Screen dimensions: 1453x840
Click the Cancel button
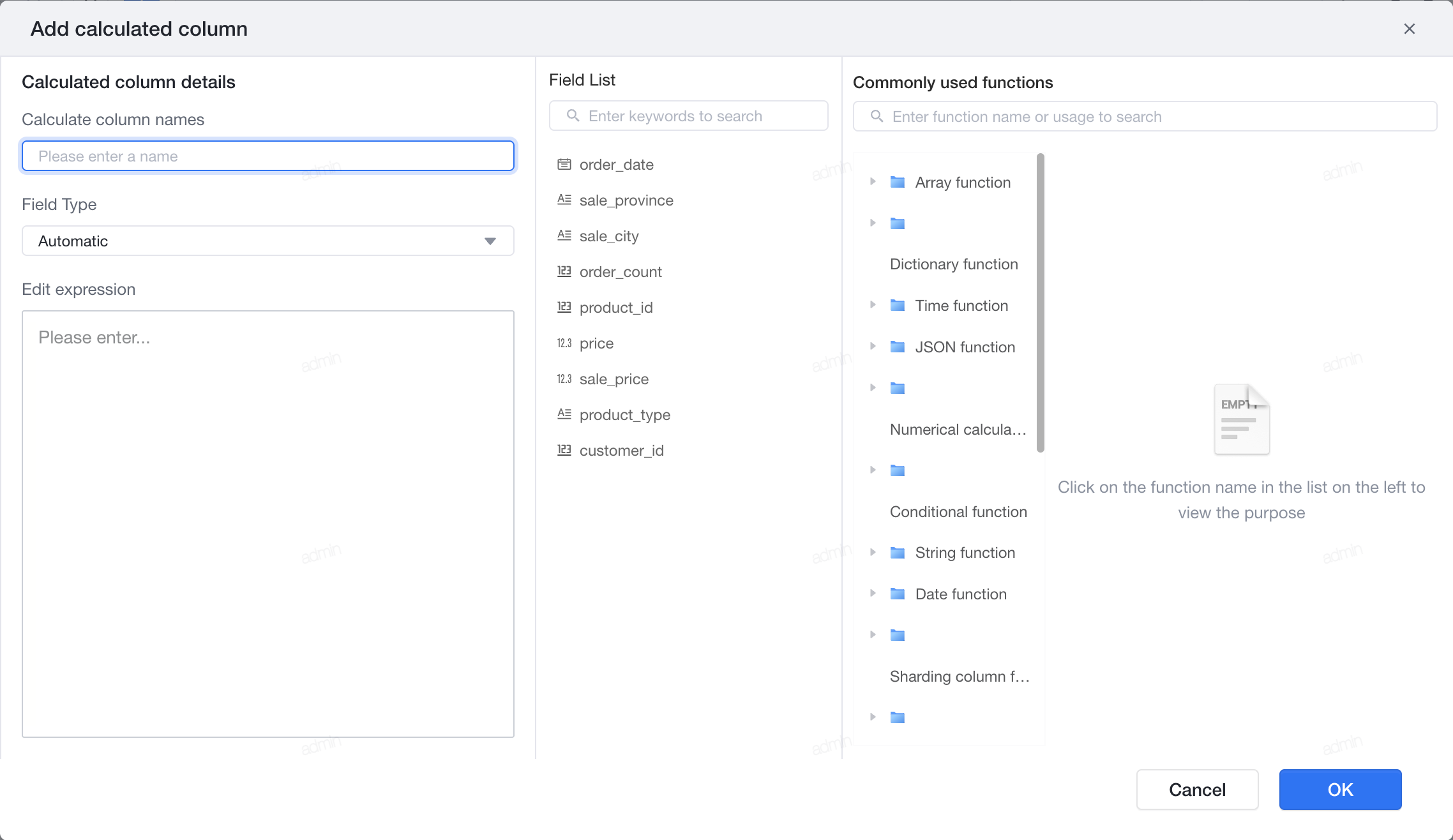[x=1197, y=790]
